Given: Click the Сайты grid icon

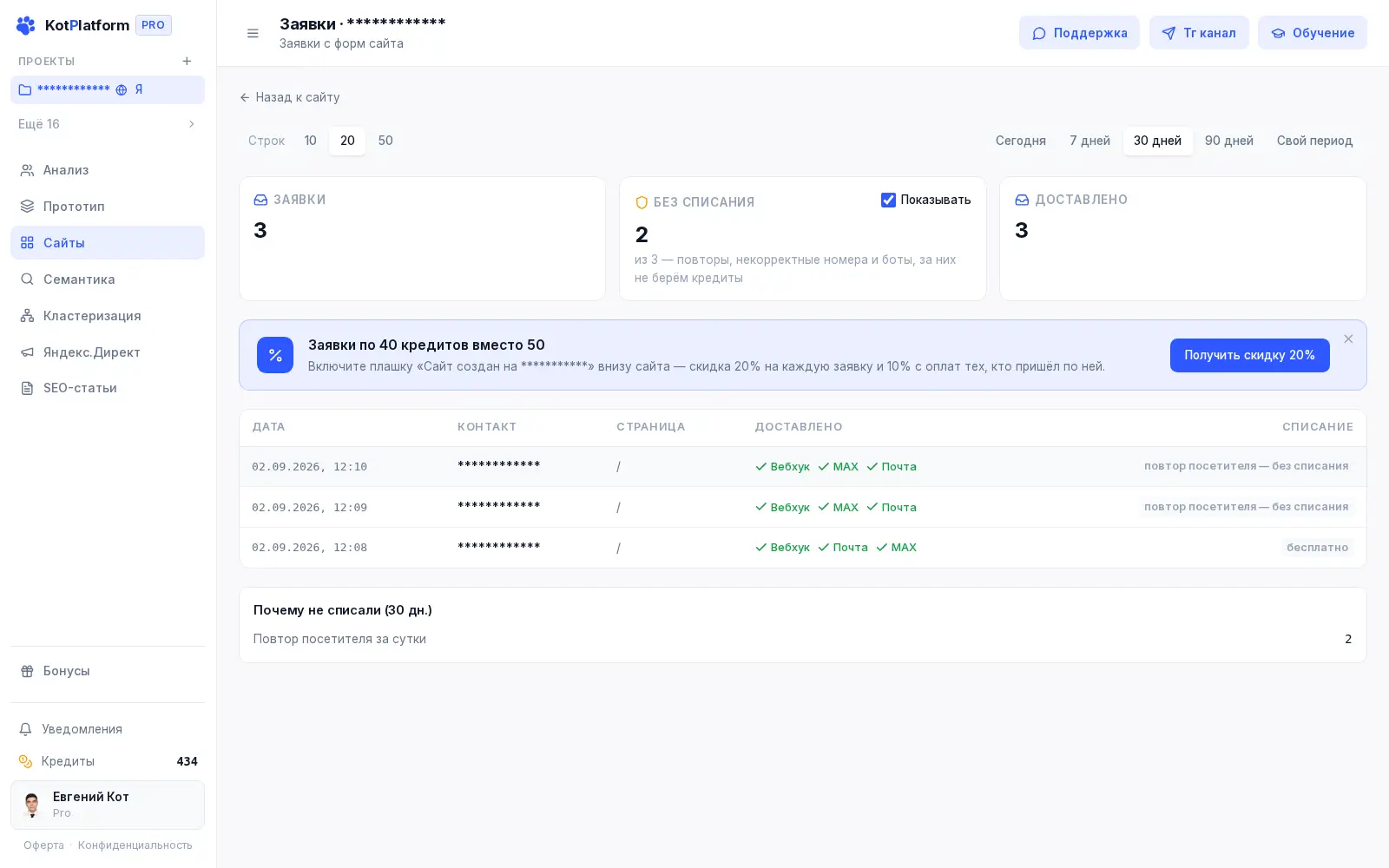Looking at the screenshot, I should 27,243.
